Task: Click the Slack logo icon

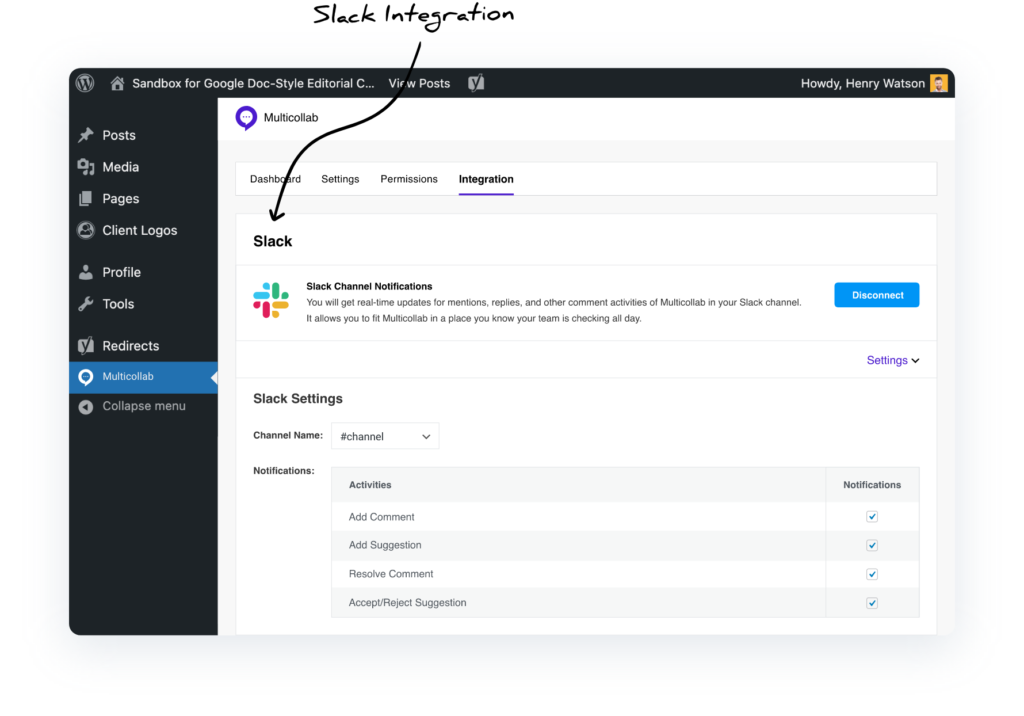Action: point(271,301)
